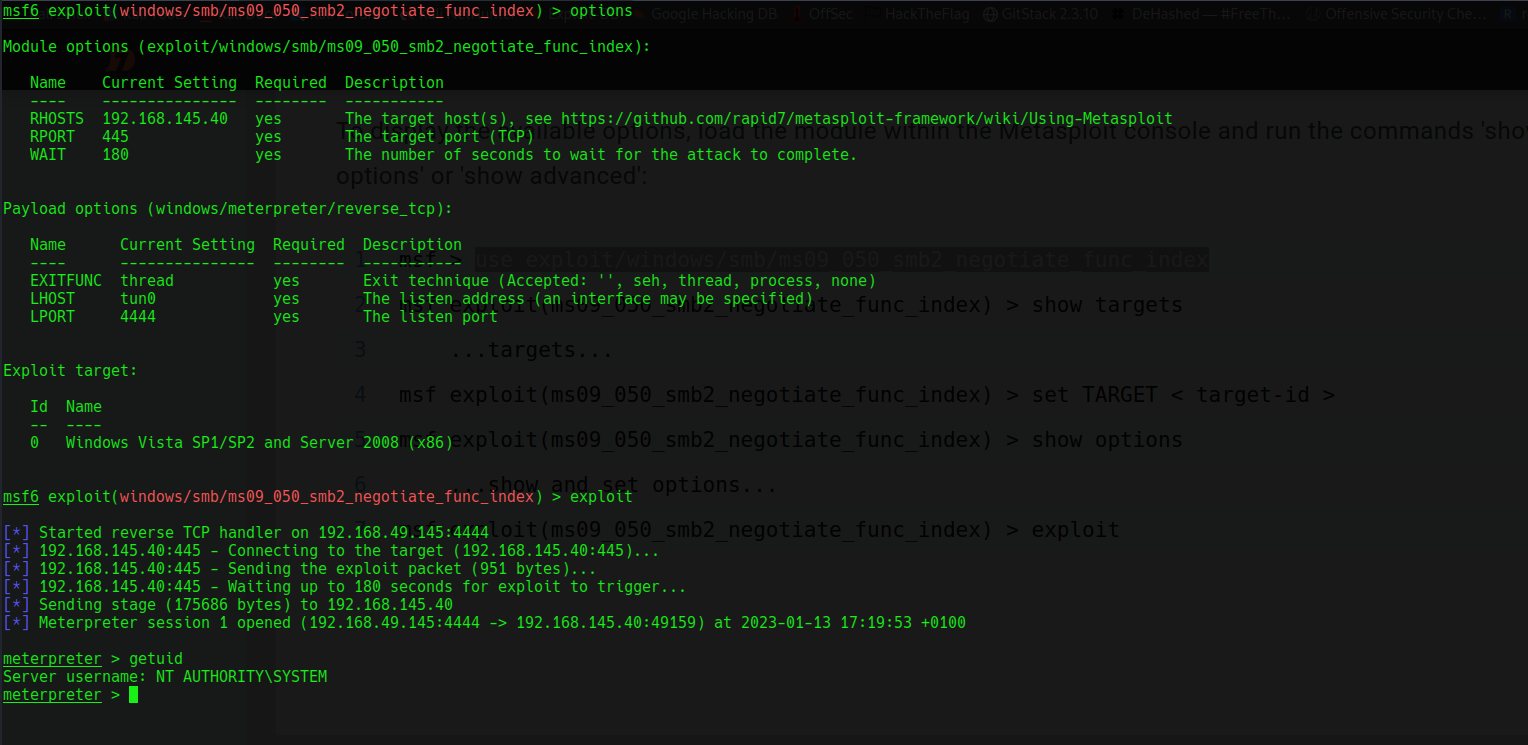
Task: Select the WAIT option name
Action: pyautogui.click(x=48, y=155)
